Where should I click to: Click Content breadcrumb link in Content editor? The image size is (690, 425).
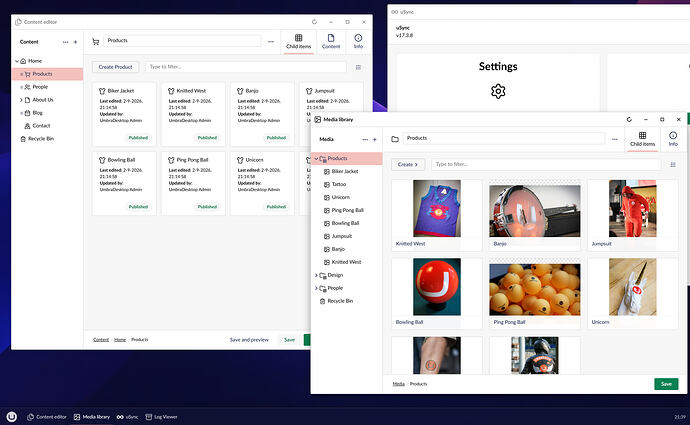[101, 340]
